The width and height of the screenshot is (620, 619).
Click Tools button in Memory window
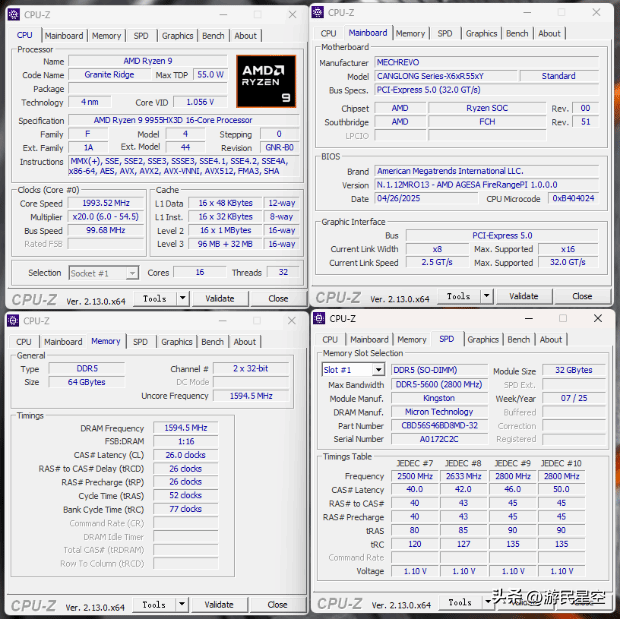tap(154, 605)
